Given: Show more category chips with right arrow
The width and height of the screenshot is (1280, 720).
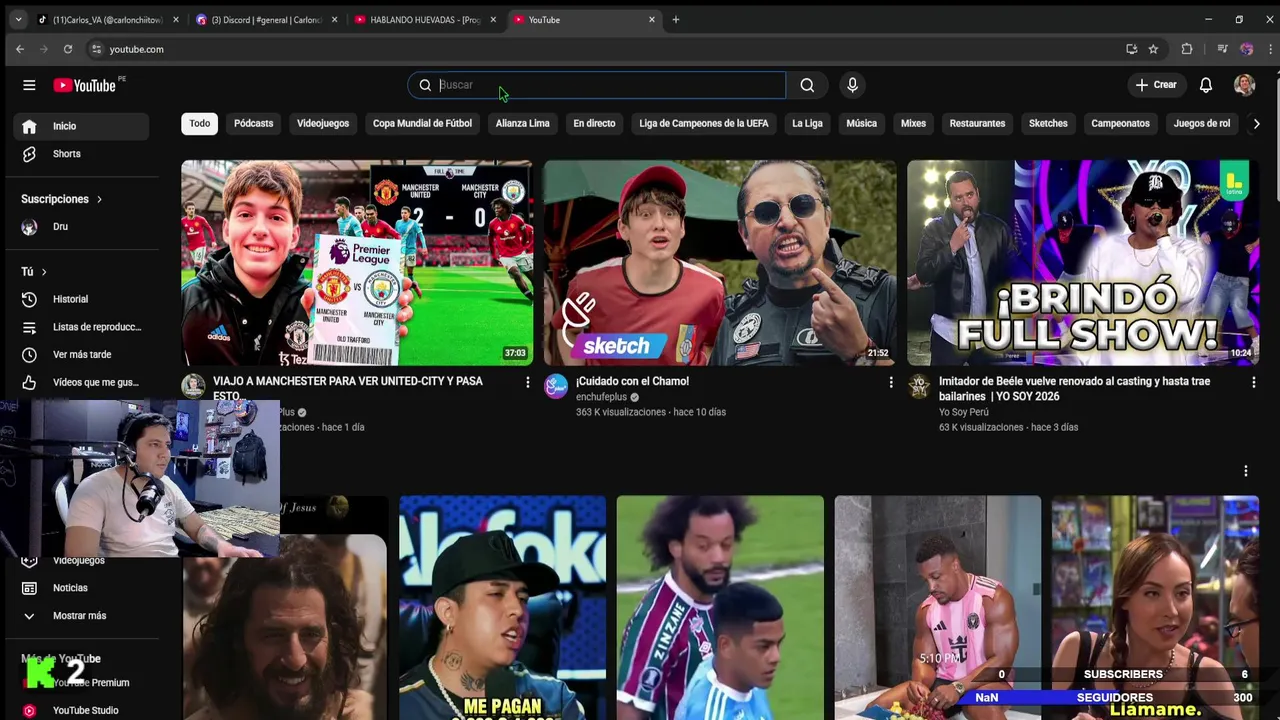Looking at the screenshot, I should pyautogui.click(x=1256, y=124).
